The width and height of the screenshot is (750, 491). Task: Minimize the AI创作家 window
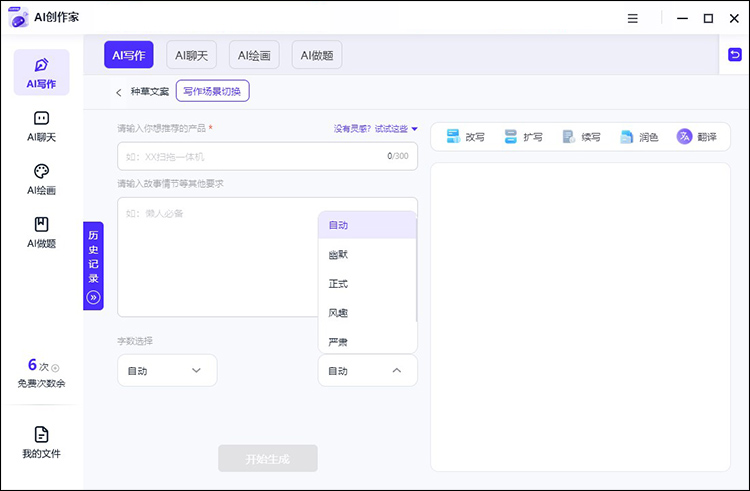click(x=683, y=19)
